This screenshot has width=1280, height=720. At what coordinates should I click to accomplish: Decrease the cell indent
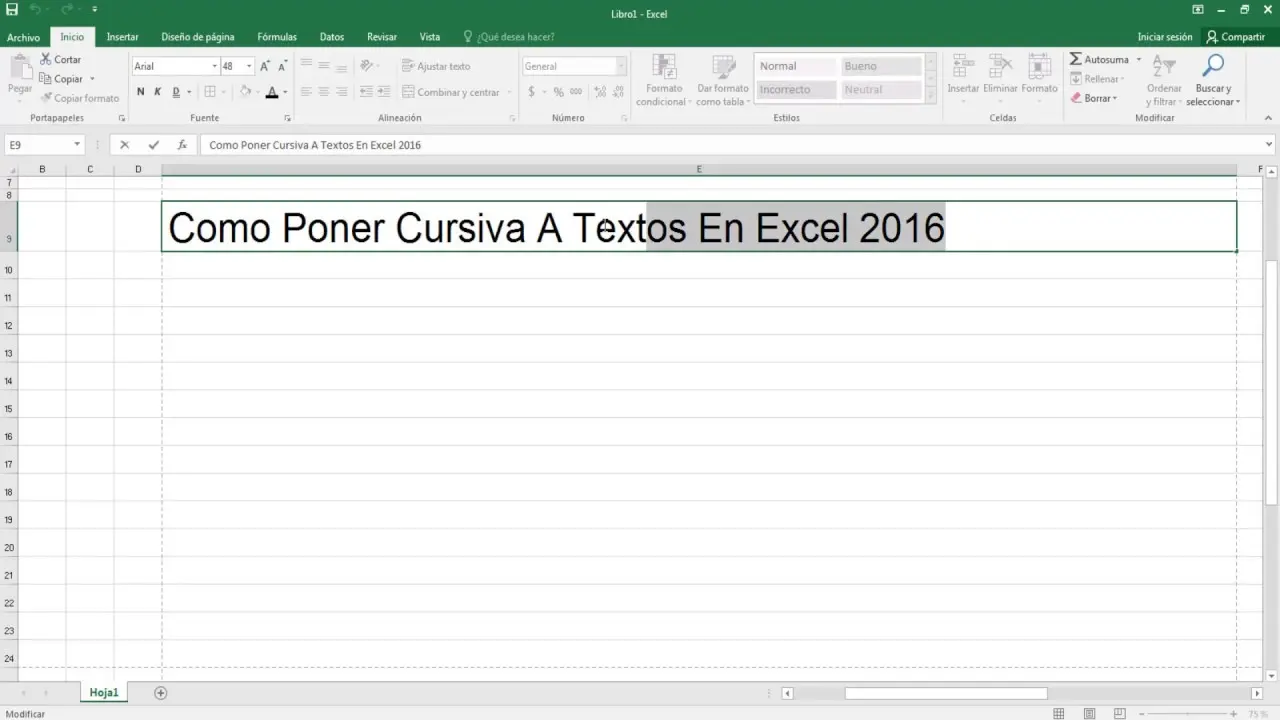366,91
